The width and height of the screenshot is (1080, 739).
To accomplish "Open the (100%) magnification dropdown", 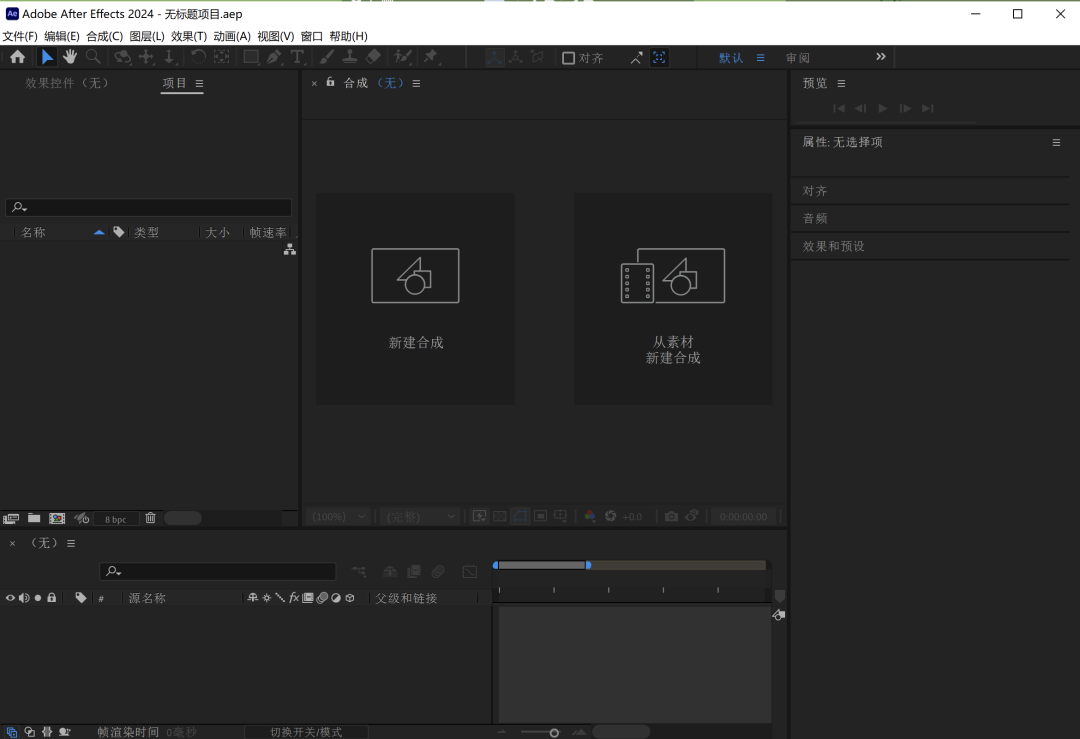I will coord(340,517).
